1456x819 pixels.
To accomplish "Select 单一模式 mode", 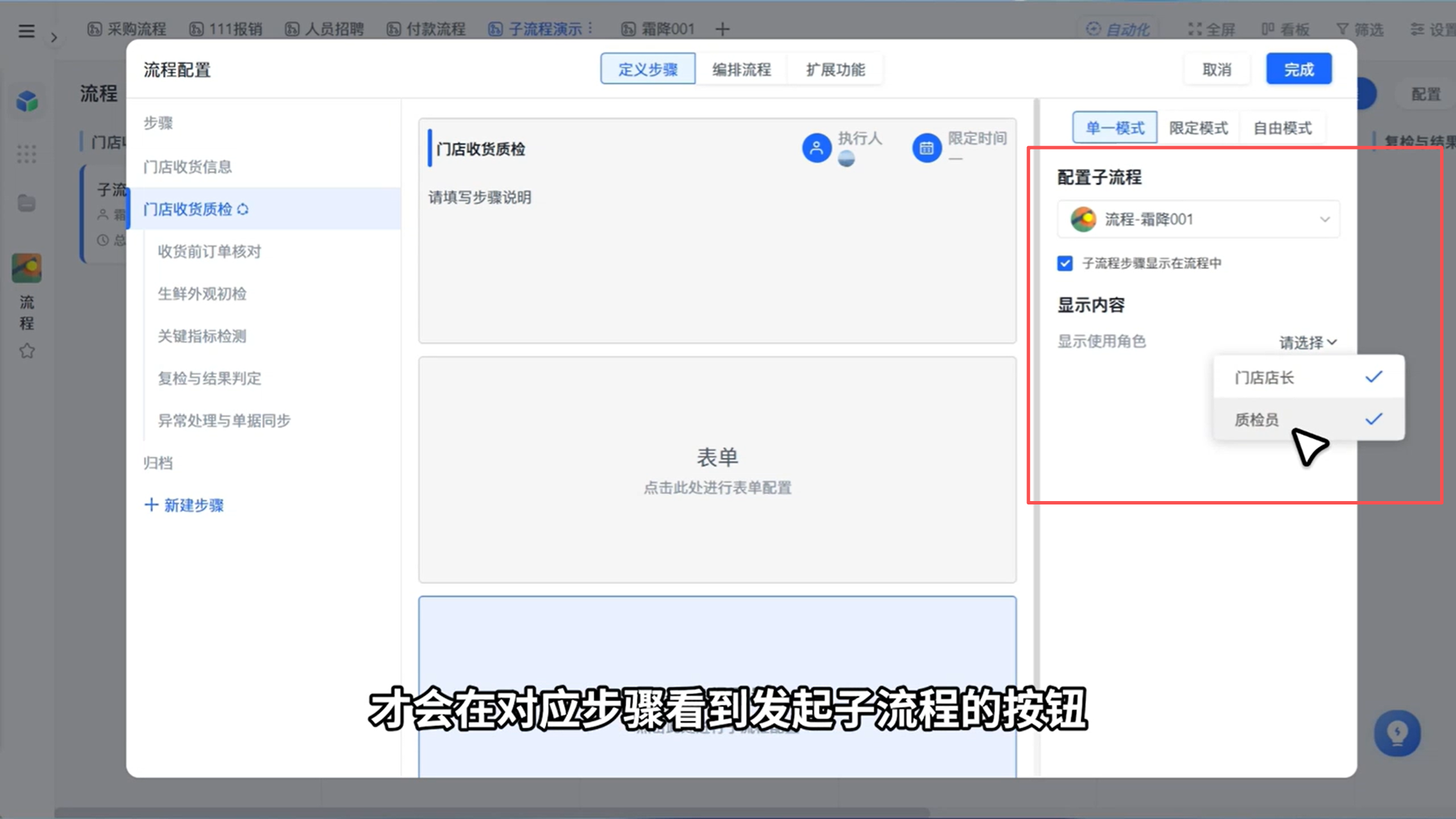I will click(x=1115, y=127).
